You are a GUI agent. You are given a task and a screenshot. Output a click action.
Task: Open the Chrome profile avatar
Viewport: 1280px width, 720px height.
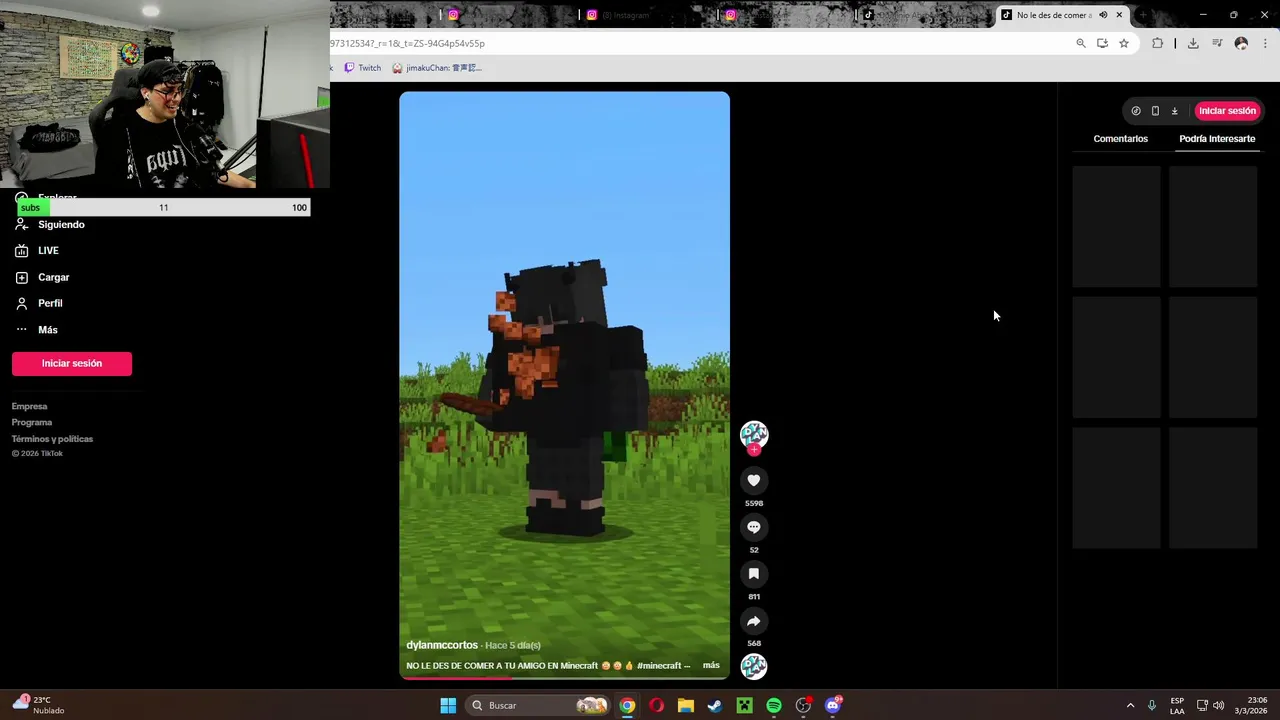[x=1241, y=43]
